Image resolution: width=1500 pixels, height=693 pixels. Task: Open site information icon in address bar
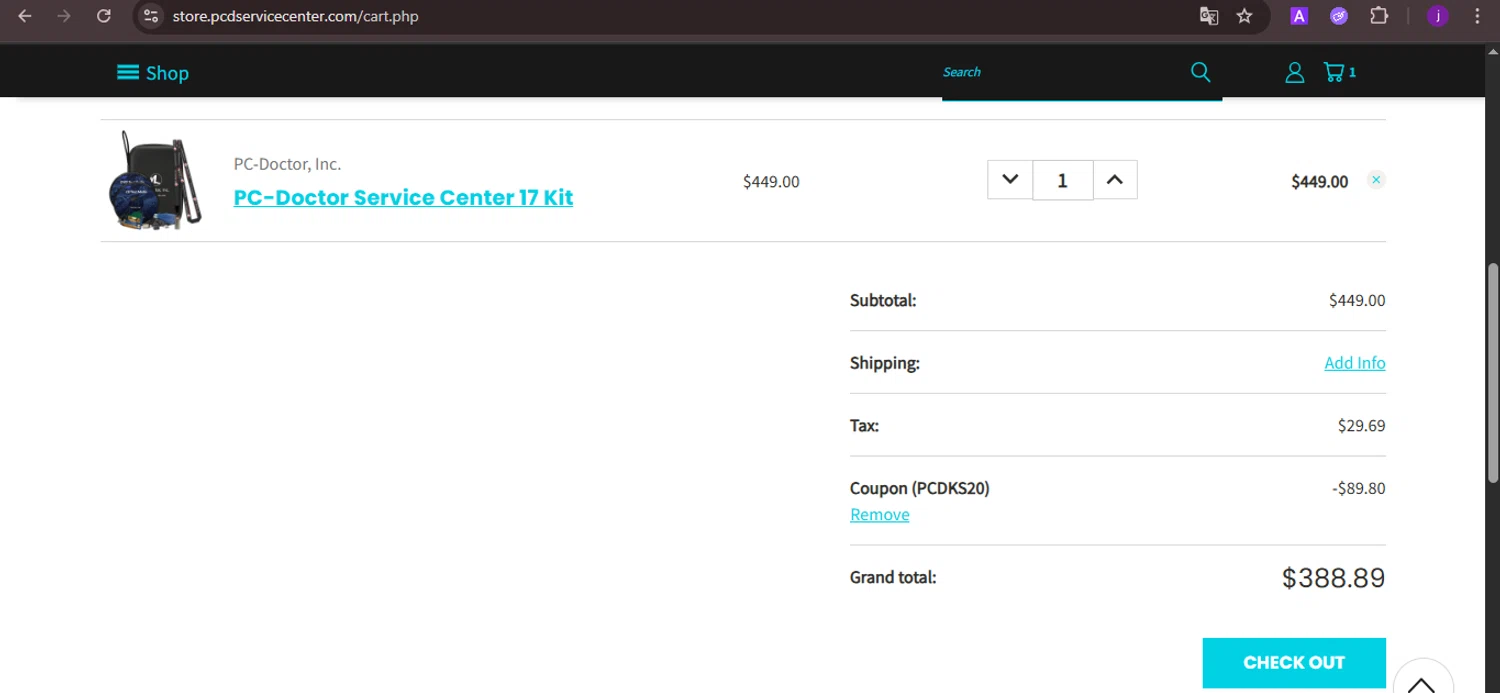click(151, 16)
